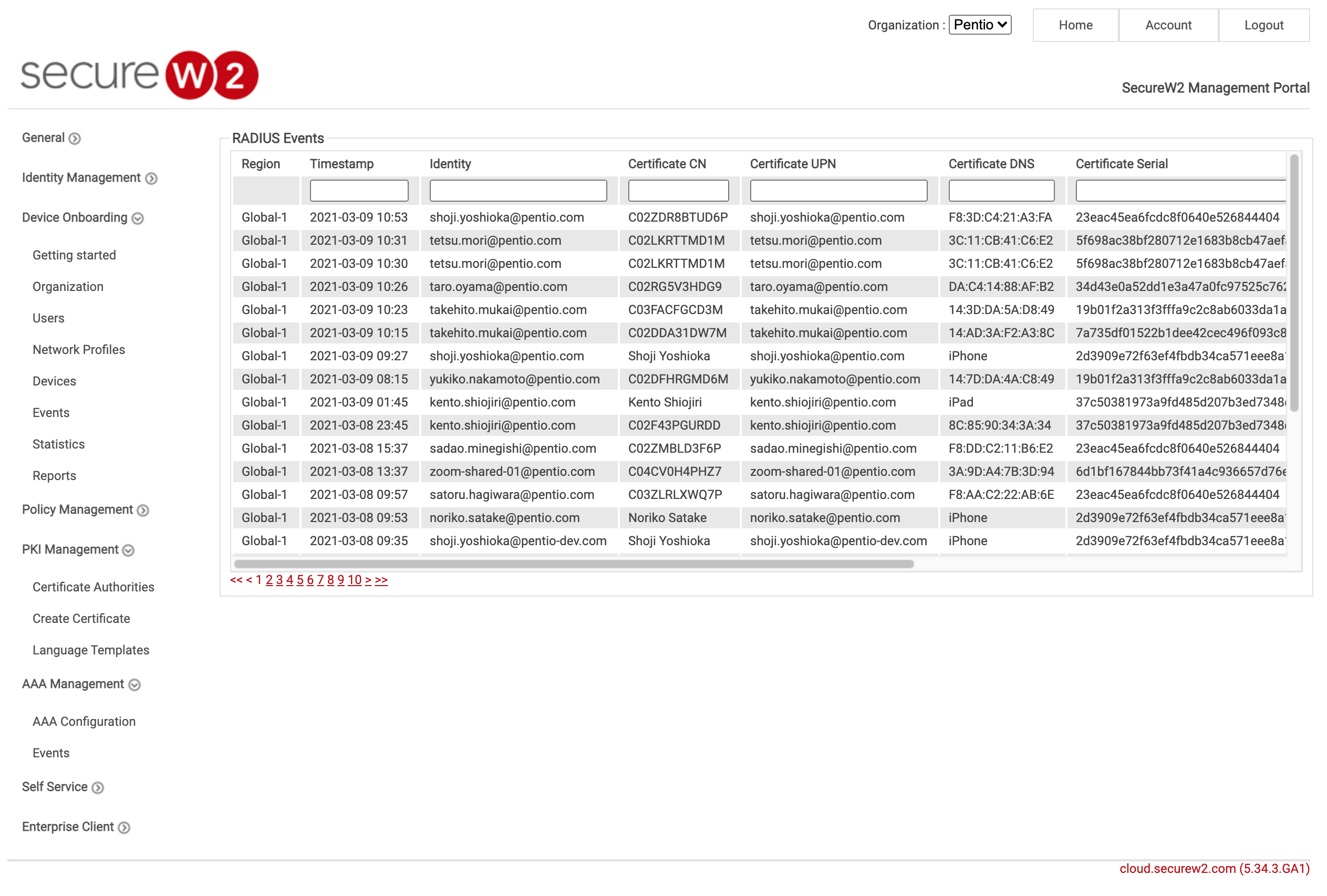Focus the Certificate Serial filter field
This screenshot has width=1327, height=896.
(1181, 191)
